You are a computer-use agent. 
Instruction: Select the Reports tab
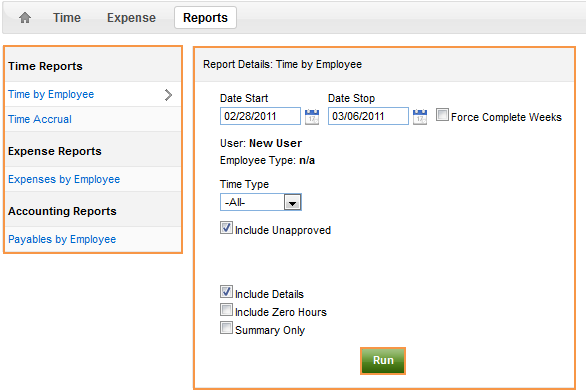pyautogui.click(x=205, y=18)
